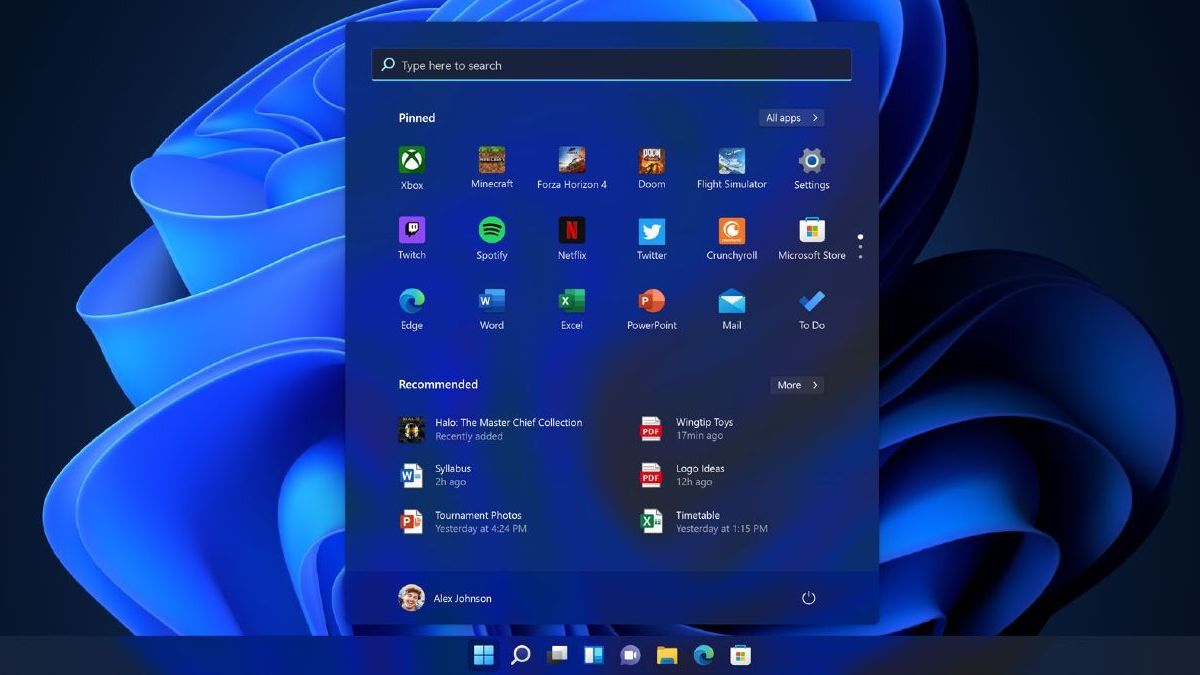
Task: Launch Minecraft from pinned apps
Action: pos(491,162)
